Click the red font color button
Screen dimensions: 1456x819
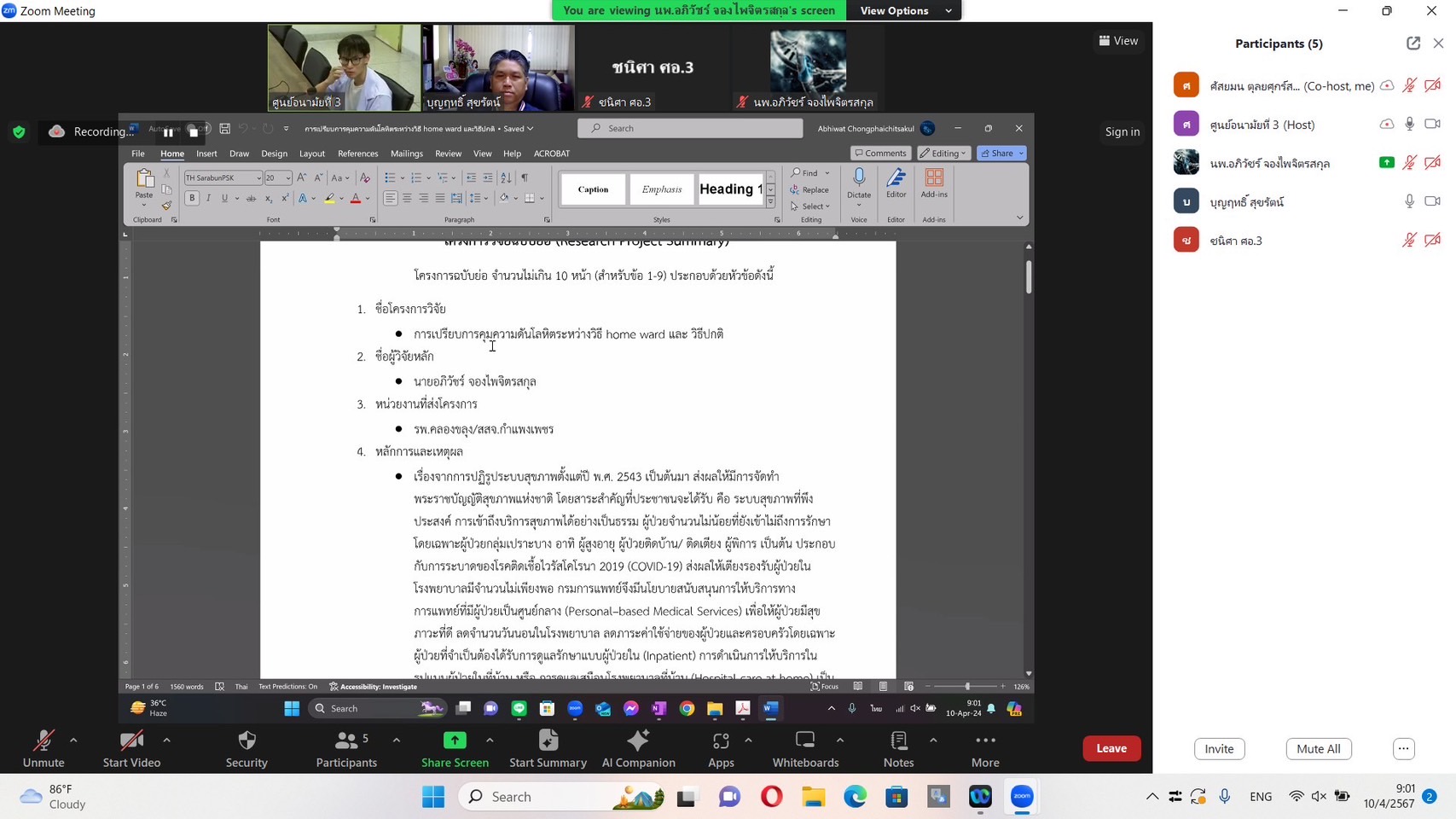356,198
